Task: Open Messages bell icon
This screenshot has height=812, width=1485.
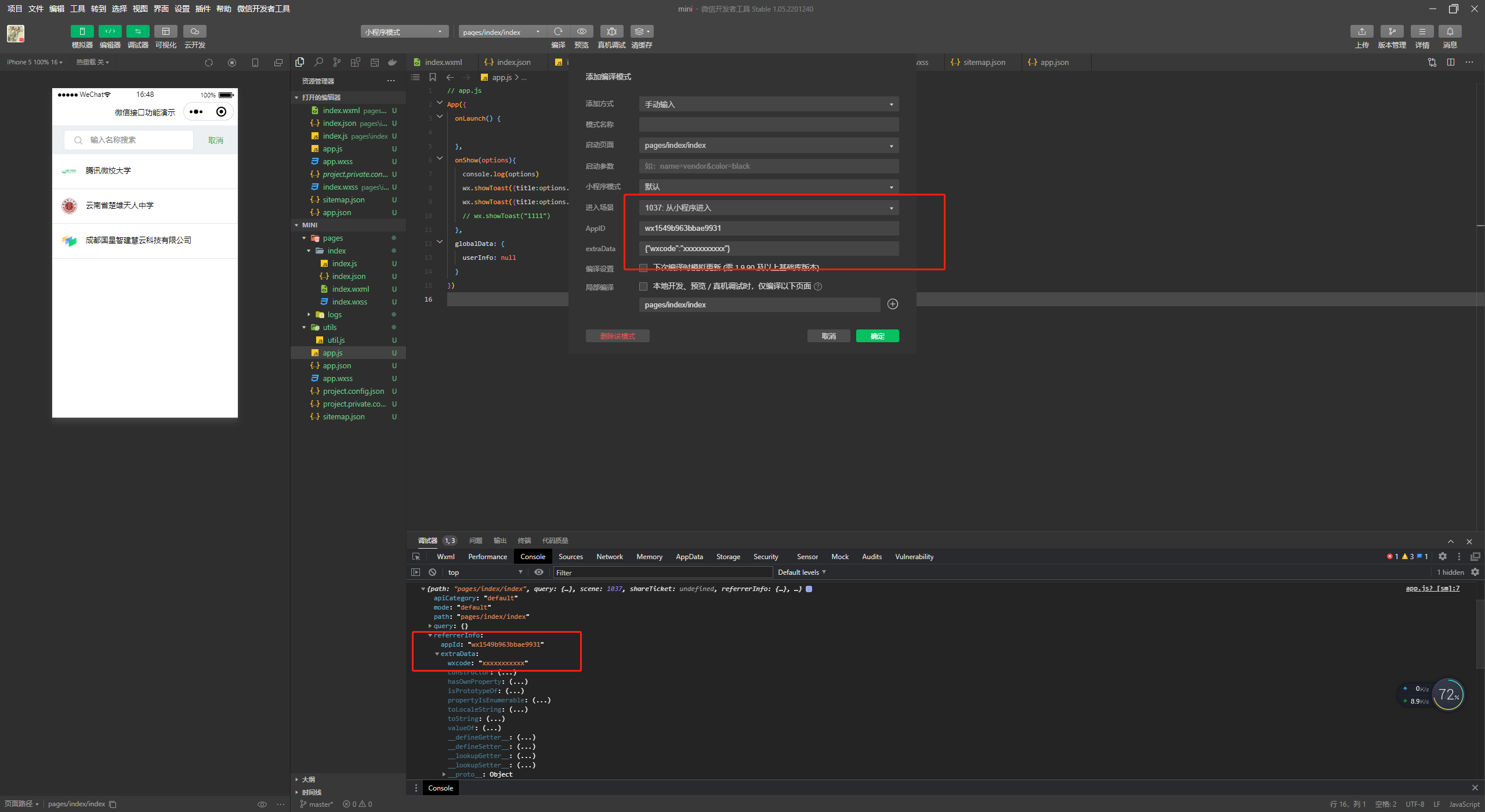Action: 1450,31
